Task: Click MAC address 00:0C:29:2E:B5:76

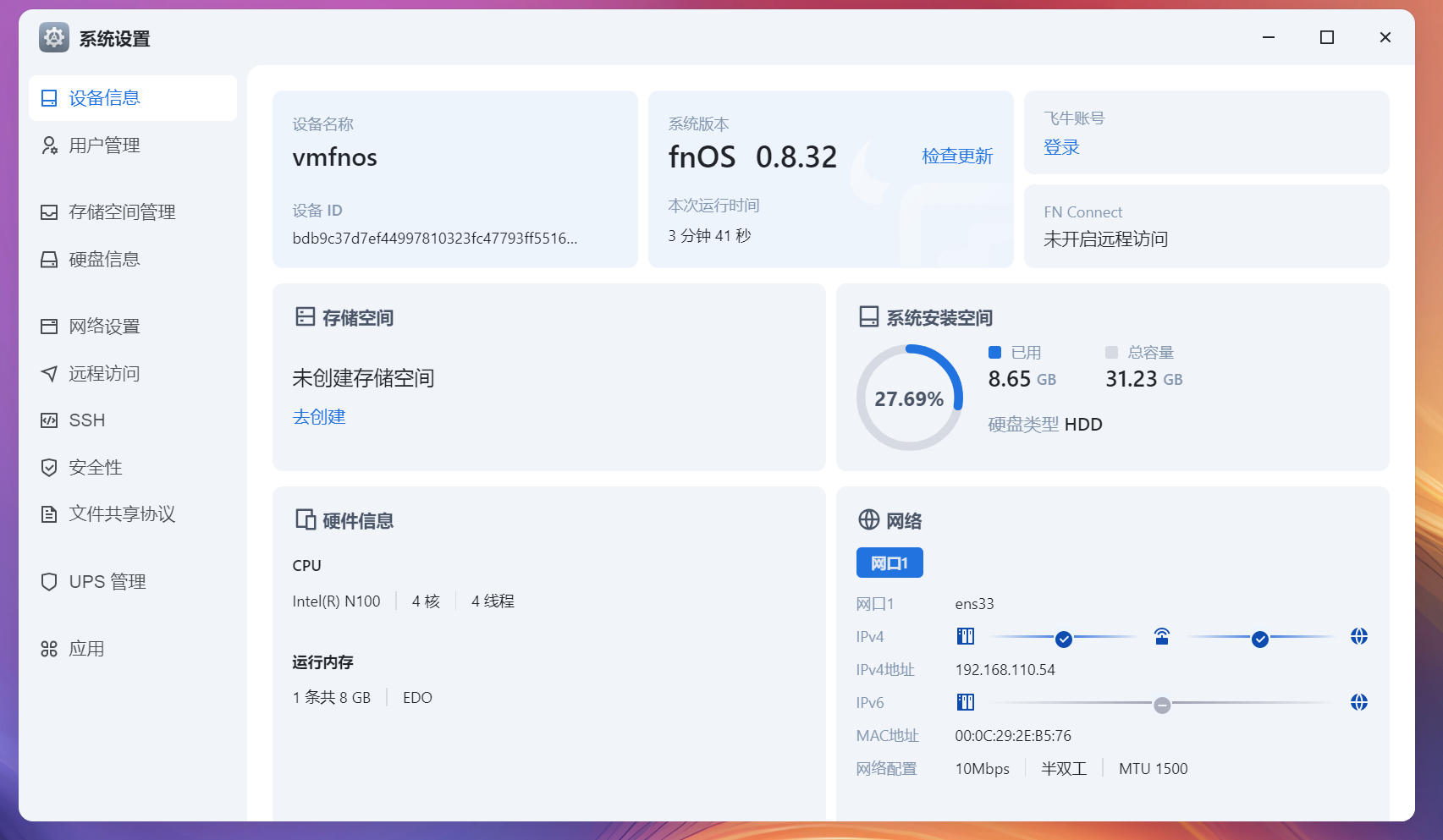Action: pos(1013,736)
